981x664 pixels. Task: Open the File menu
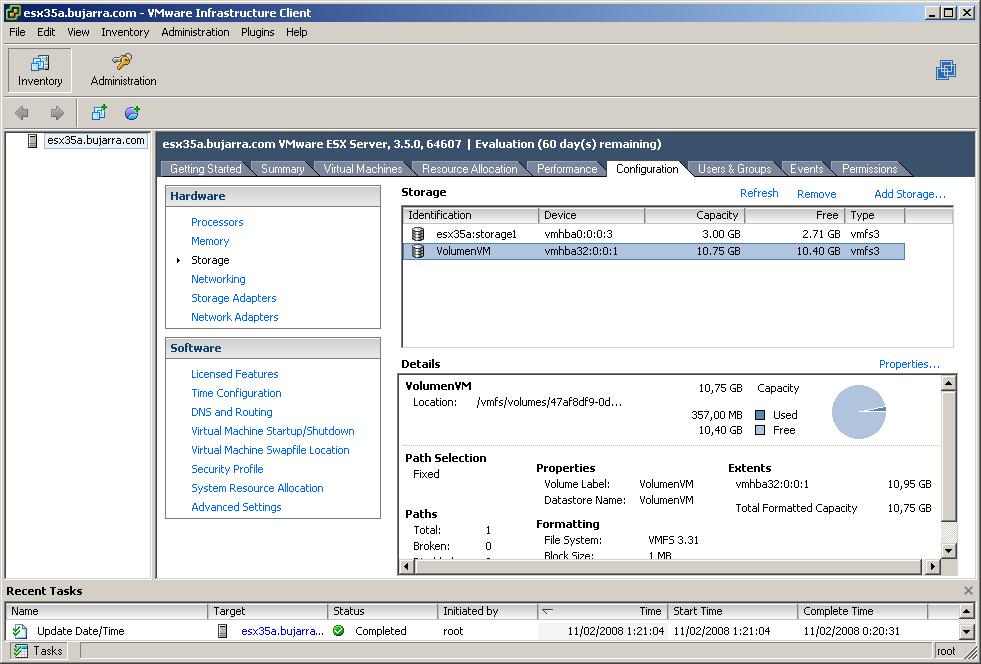click(17, 32)
